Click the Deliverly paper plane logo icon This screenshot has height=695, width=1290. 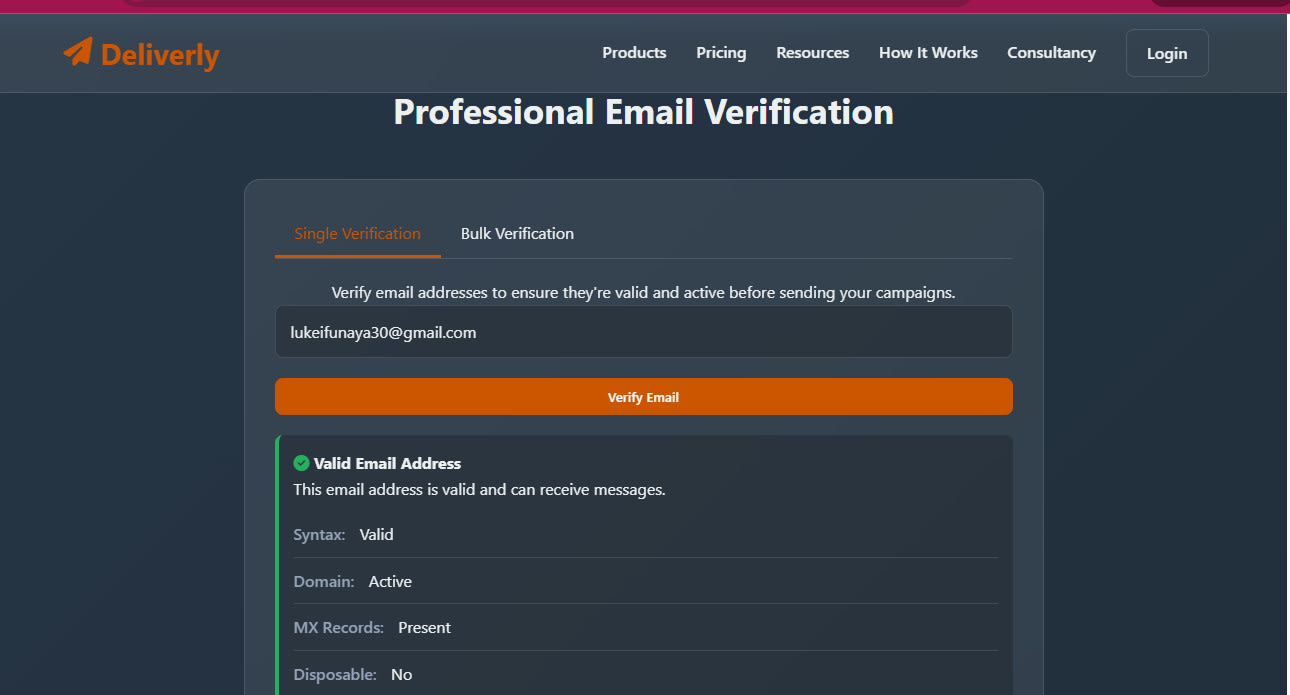click(x=78, y=51)
